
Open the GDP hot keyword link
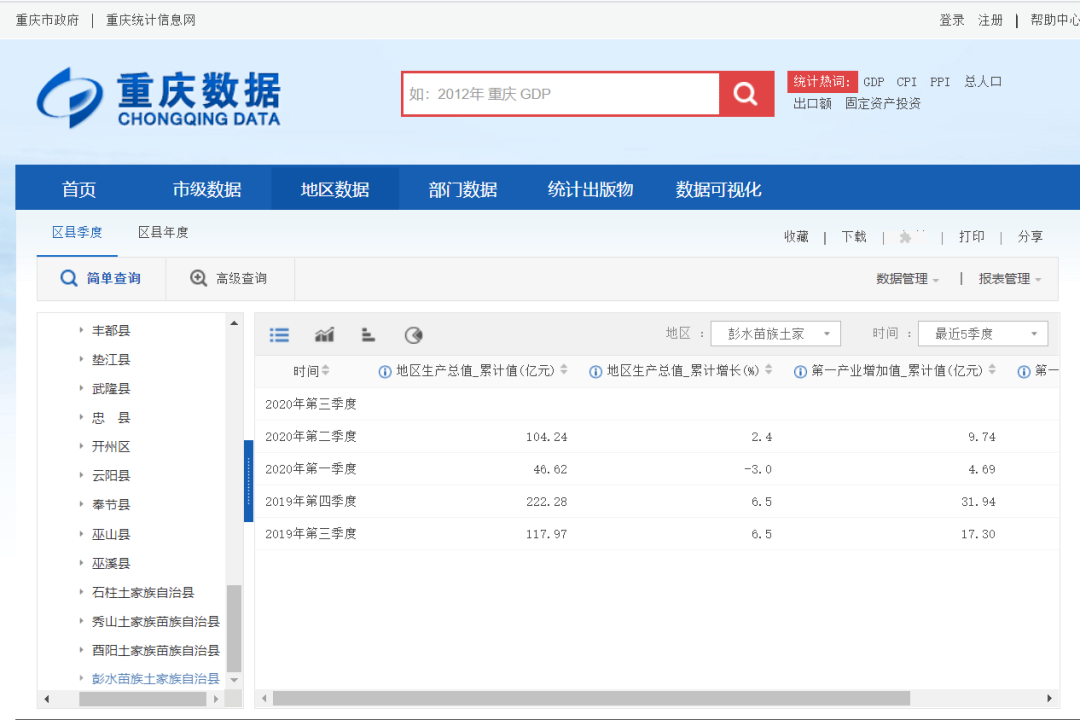[873, 81]
